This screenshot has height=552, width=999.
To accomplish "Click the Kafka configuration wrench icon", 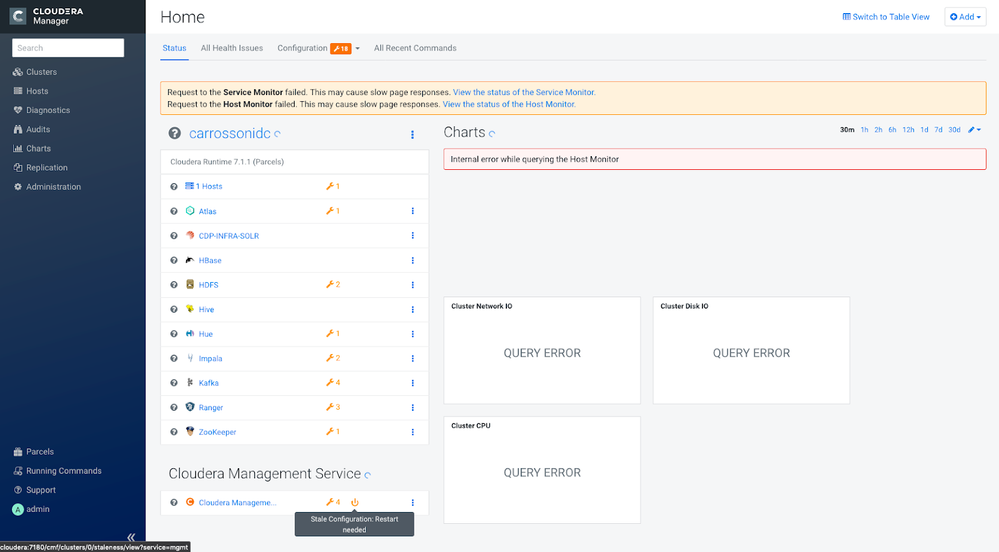I will click(330, 382).
